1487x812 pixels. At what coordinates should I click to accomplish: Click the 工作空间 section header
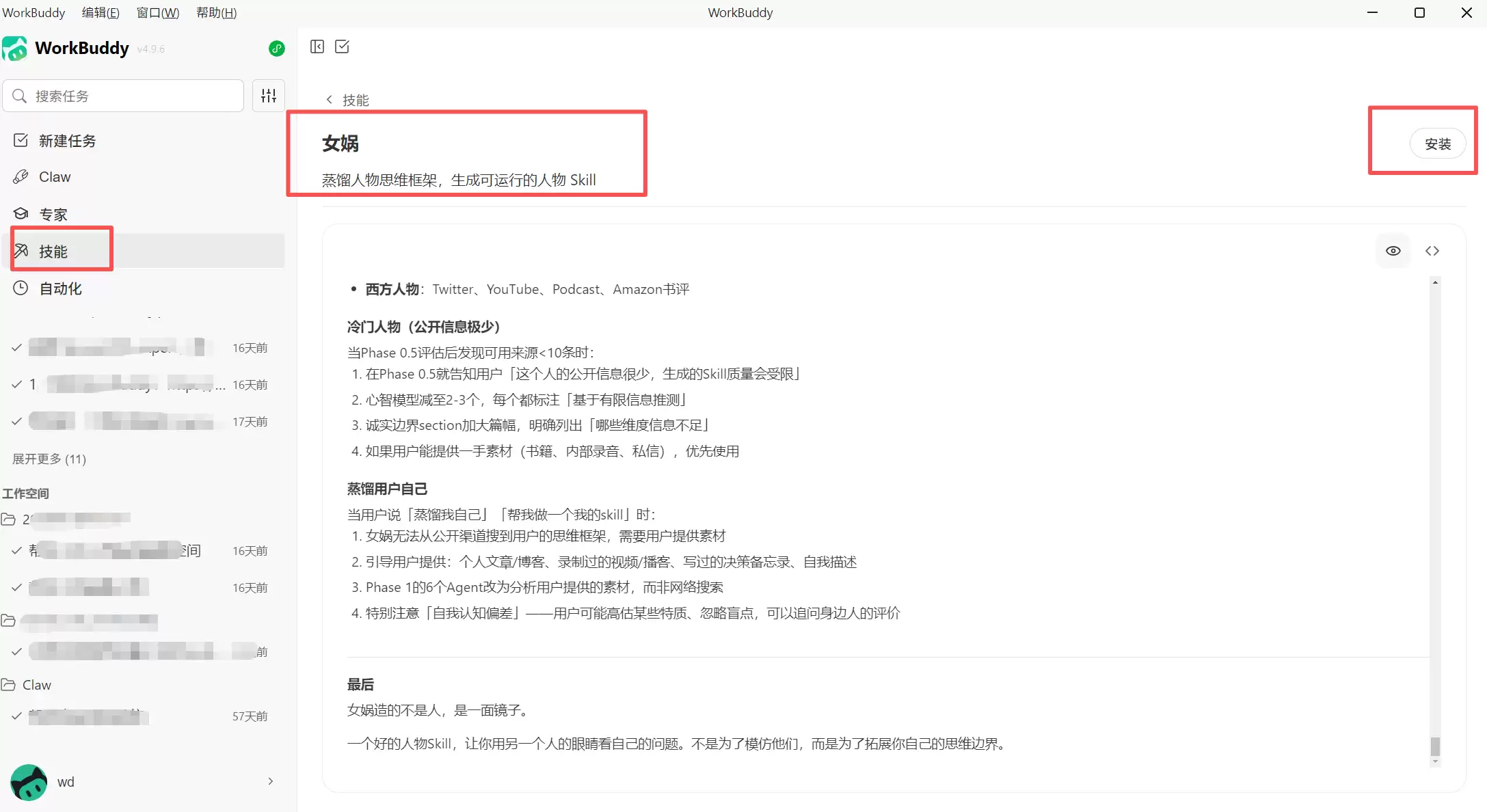25,493
